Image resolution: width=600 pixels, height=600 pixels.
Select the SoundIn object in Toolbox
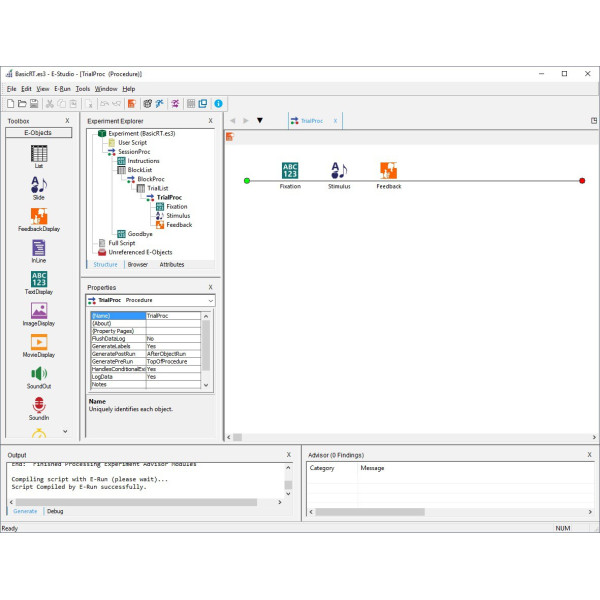pyautogui.click(x=39, y=409)
